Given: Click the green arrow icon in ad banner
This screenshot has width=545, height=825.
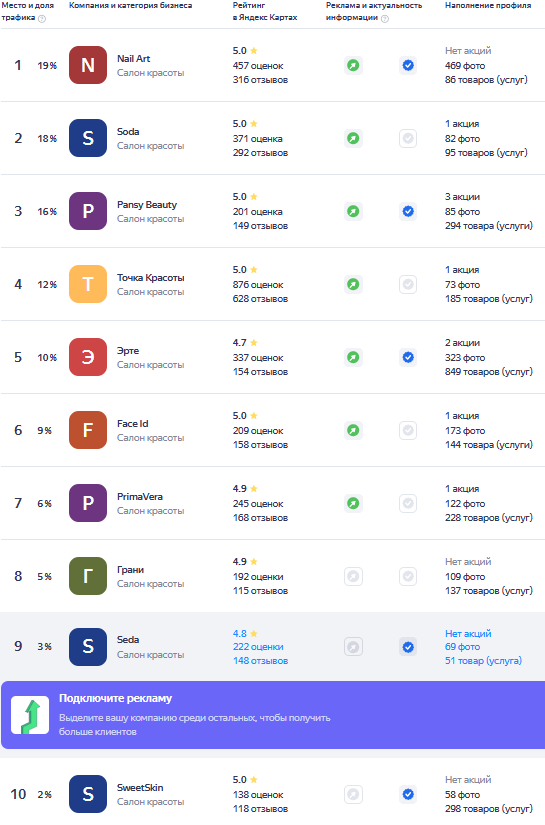Looking at the screenshot, I should 30,715.
